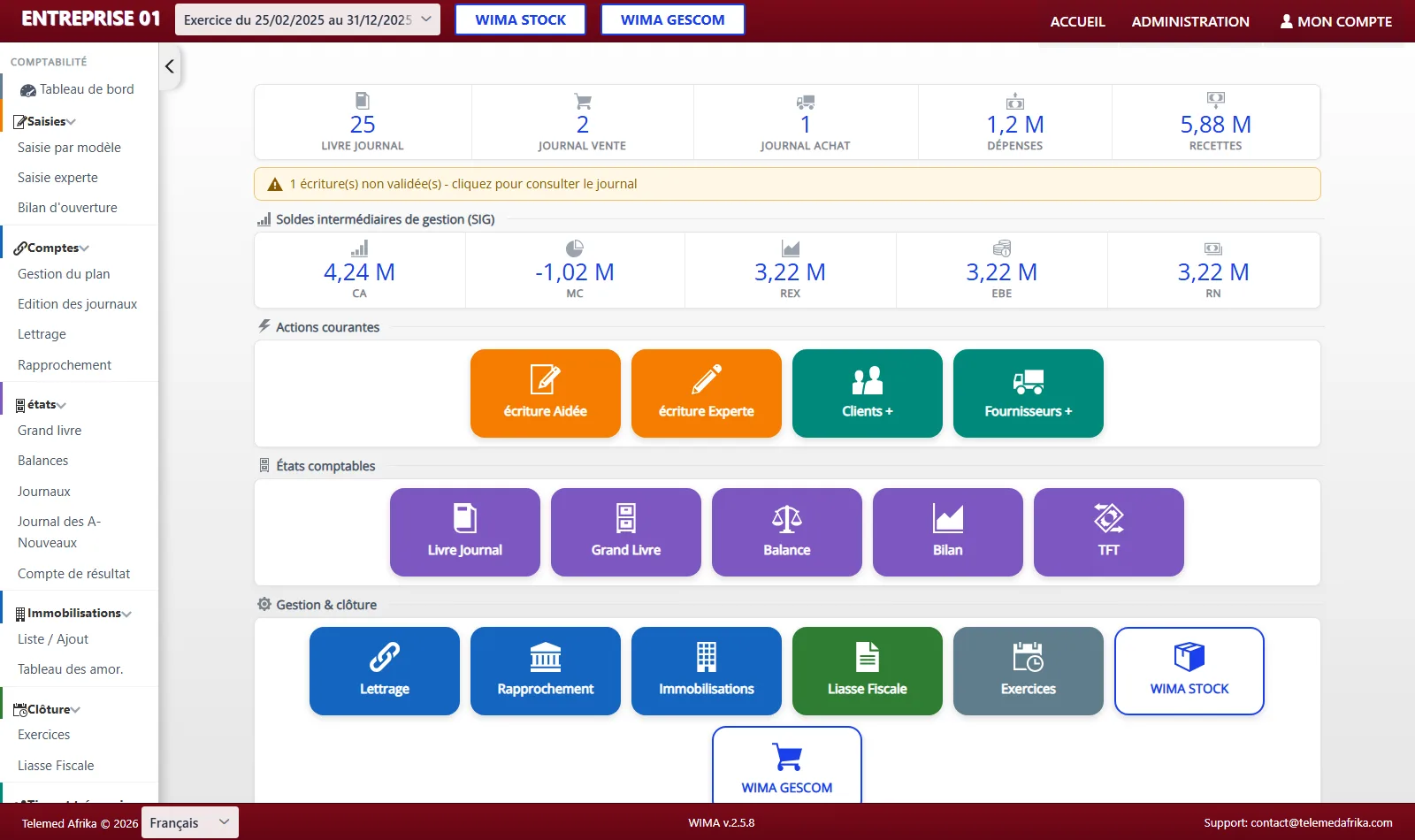Open Grand livre in the sidebar
This screenshot has width=1415, height=840.
click(50, 431)
